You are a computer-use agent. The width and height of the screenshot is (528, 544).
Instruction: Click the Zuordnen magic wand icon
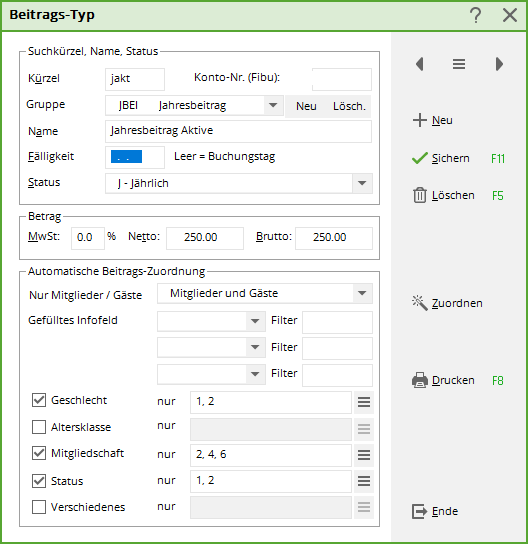click(420, 303)
